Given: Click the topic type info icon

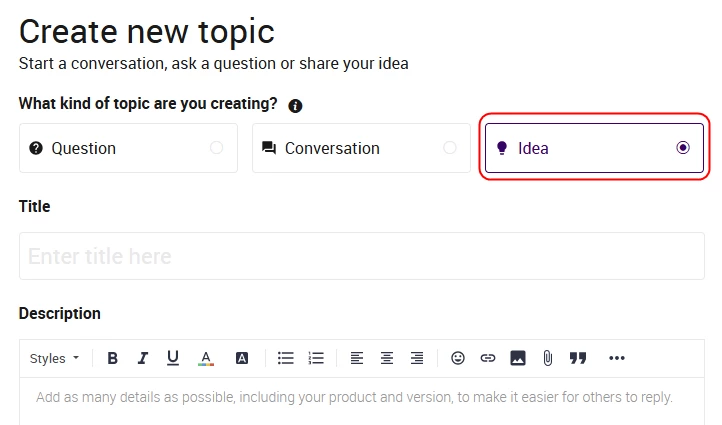Looking at the screenshot, I should [x=295, y=106].
